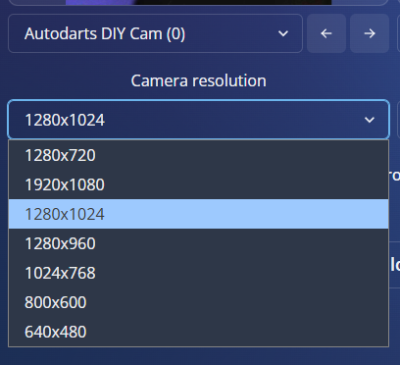This screenshot has width=400, height=365.
Task: Click the cut-off field beside the resolution dropdown
Action: click(x=398, y=119)
